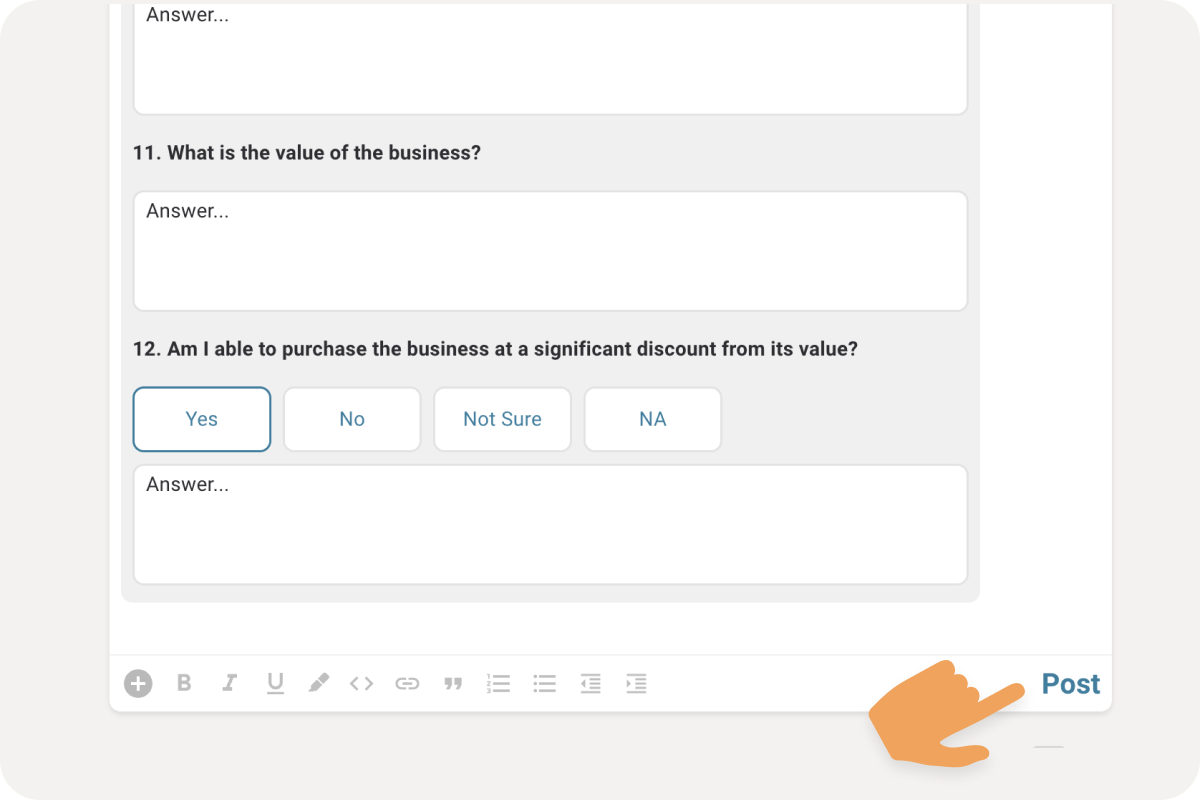Create a bulleted list

point(544,683)
